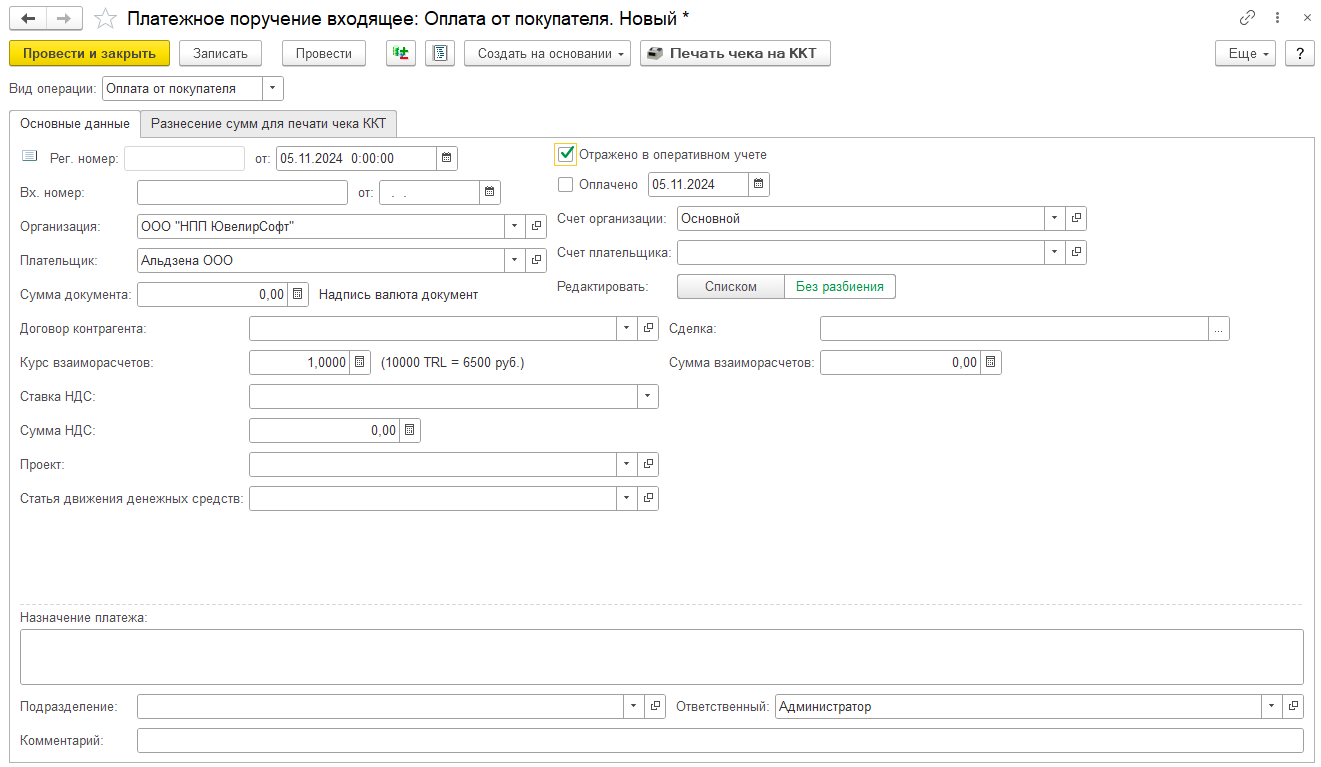This screenshot has width=1321, height=767.
Task: Switch editing mode to Списком
Action: pos(731,286)
